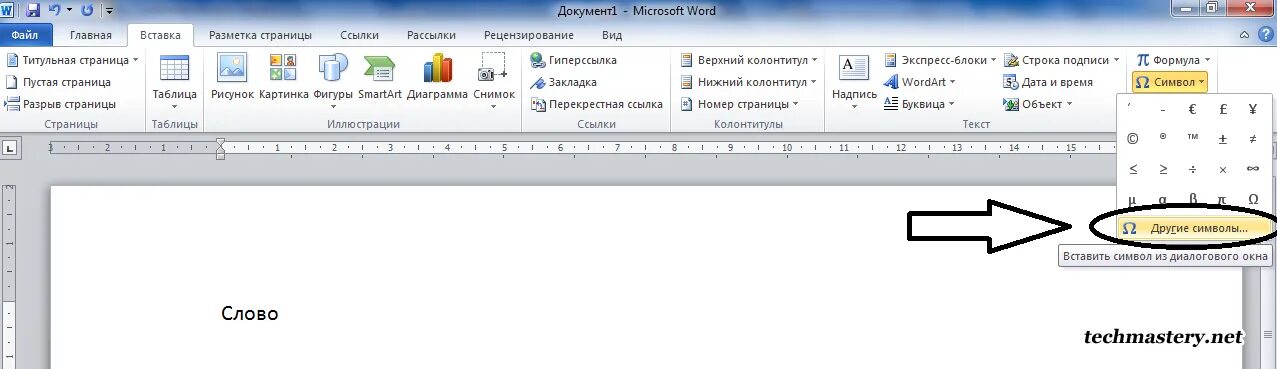Switch to Разметка страницы tab
The image size is (1277, 369).
click(x=259, y=35)
